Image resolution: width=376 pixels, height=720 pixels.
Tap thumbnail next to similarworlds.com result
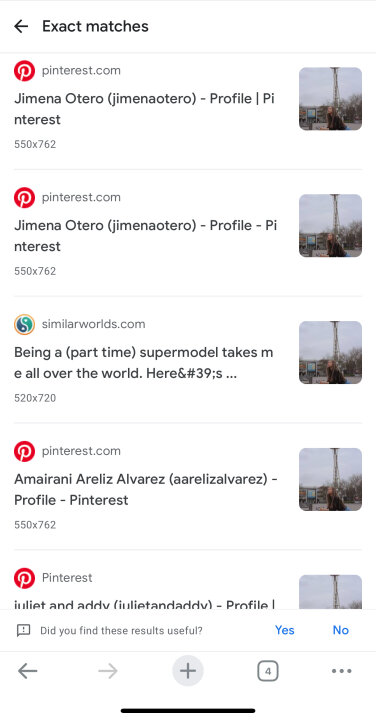point(331,352)
